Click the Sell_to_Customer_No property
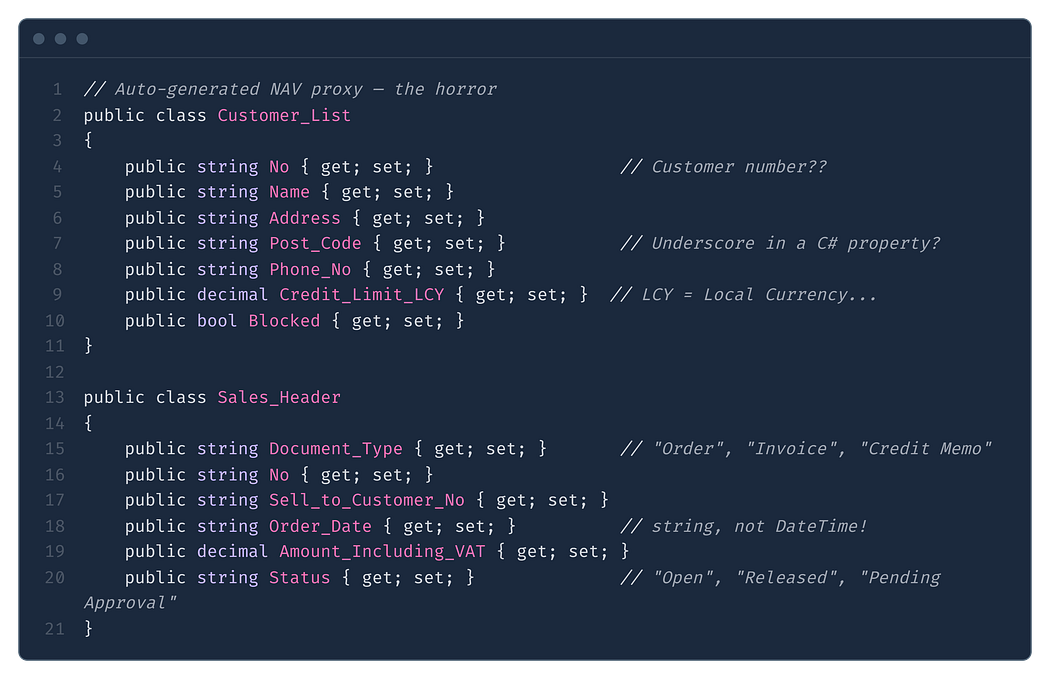This screenshot has height=679, width=1050. pyautogui.click(x=366, y=500)
